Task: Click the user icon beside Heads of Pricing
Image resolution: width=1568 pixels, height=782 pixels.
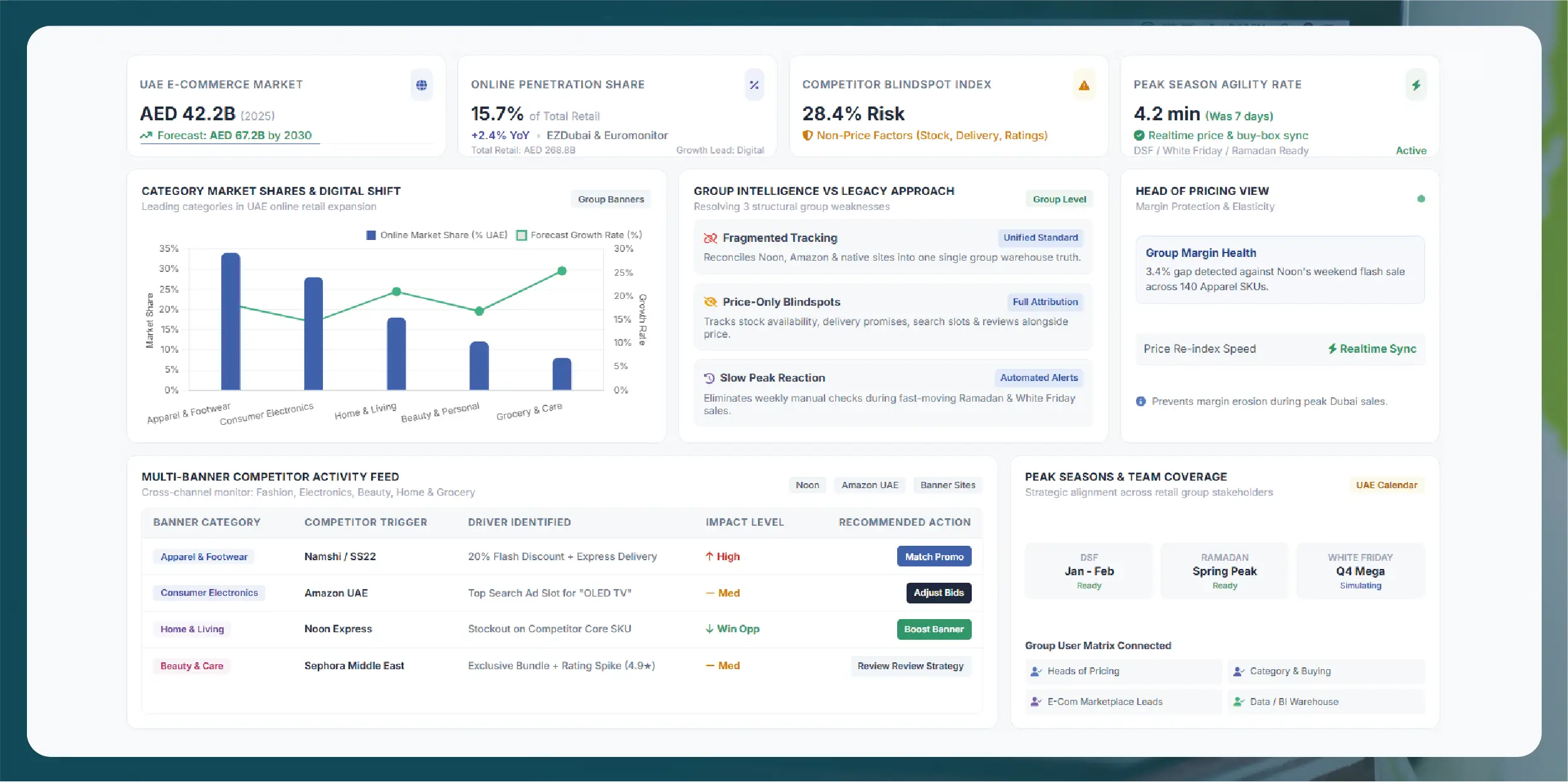Action: (1036, 671)
